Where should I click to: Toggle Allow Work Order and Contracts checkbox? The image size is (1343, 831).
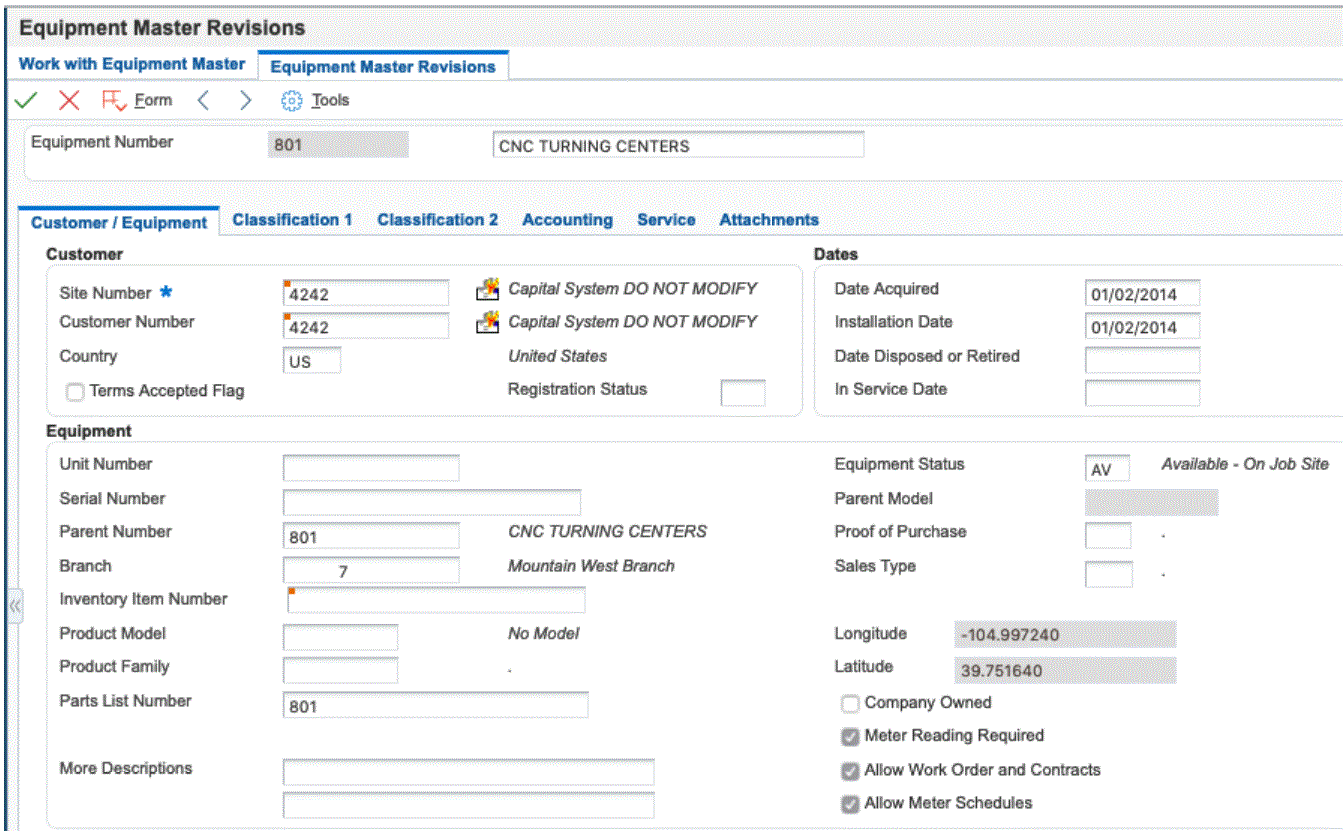coord(850,771)
